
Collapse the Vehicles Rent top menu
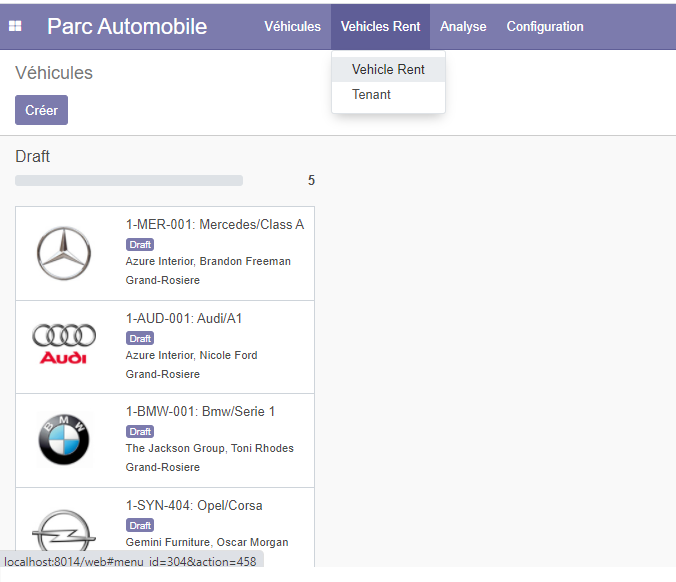380,27
